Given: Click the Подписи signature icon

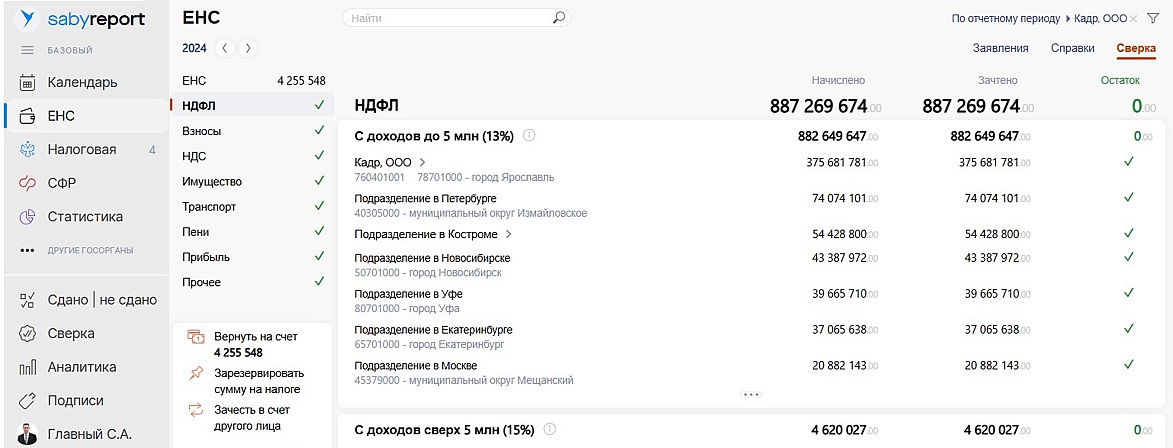Looking at the screenshot, I should [x=28, y=401].
